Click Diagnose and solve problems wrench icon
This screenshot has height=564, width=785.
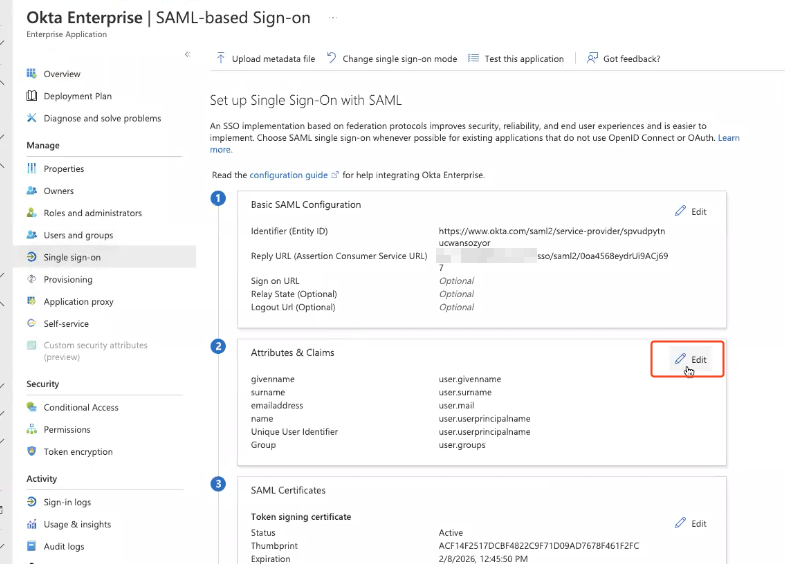(32, 118)
